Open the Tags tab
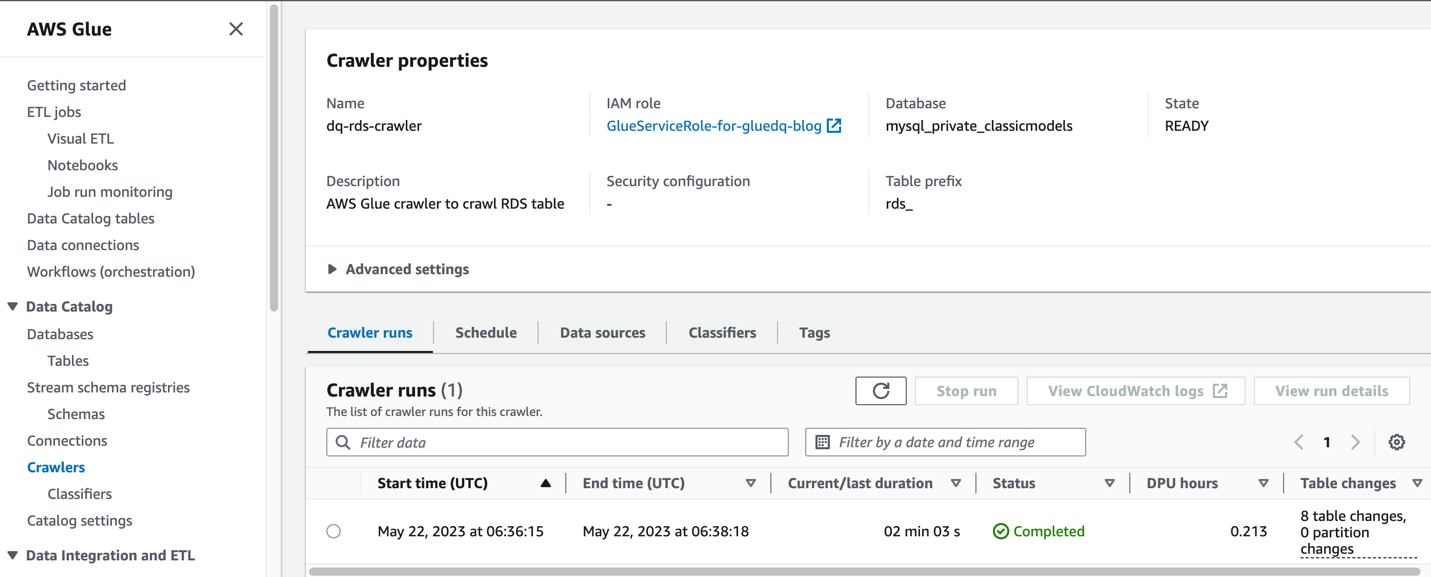The height and width of the screenshot is (577, 1431). (x=814, y=333)
